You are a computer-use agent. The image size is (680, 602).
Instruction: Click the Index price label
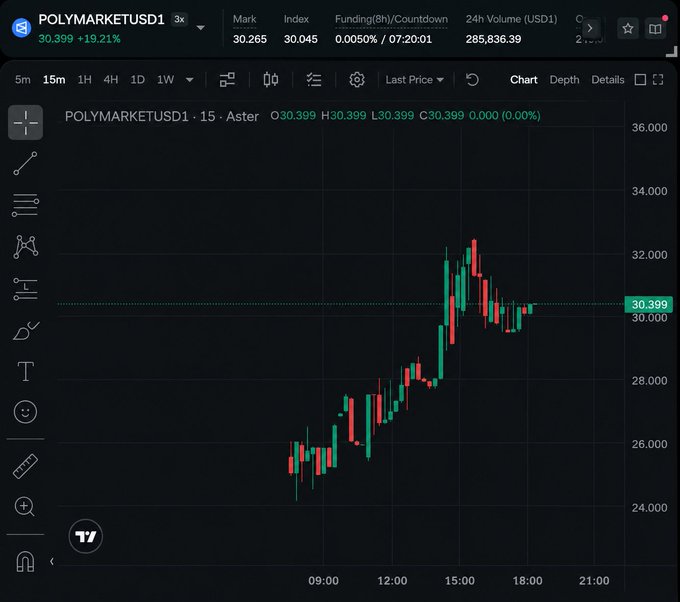coord(296,19)
